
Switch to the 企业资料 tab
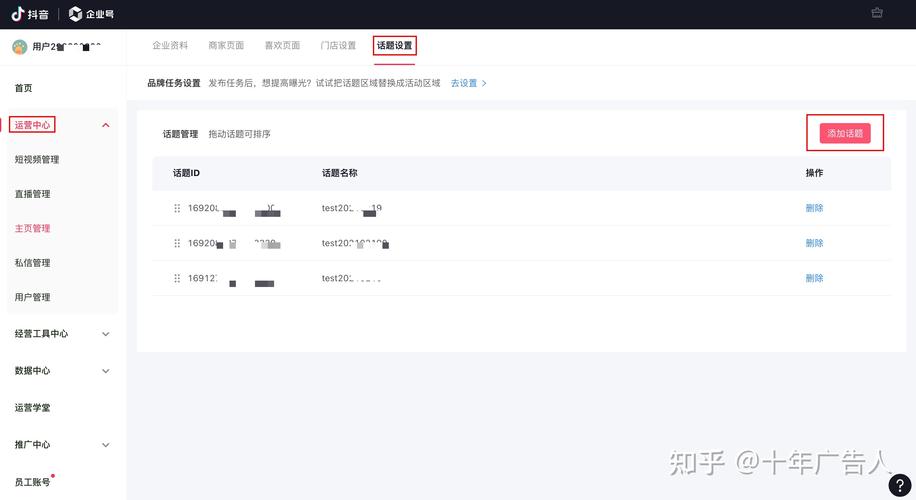[170, 46]
